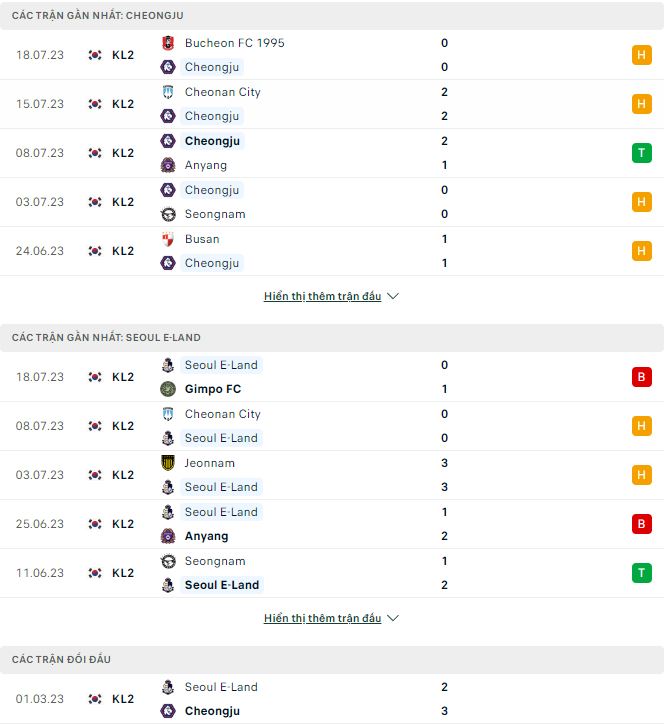Click the red B result badge for Seoul E-Land vs Gimpo FC
The width and height of the screenshot is (669, 725).
pyautogui.click(x=641, y=377)
